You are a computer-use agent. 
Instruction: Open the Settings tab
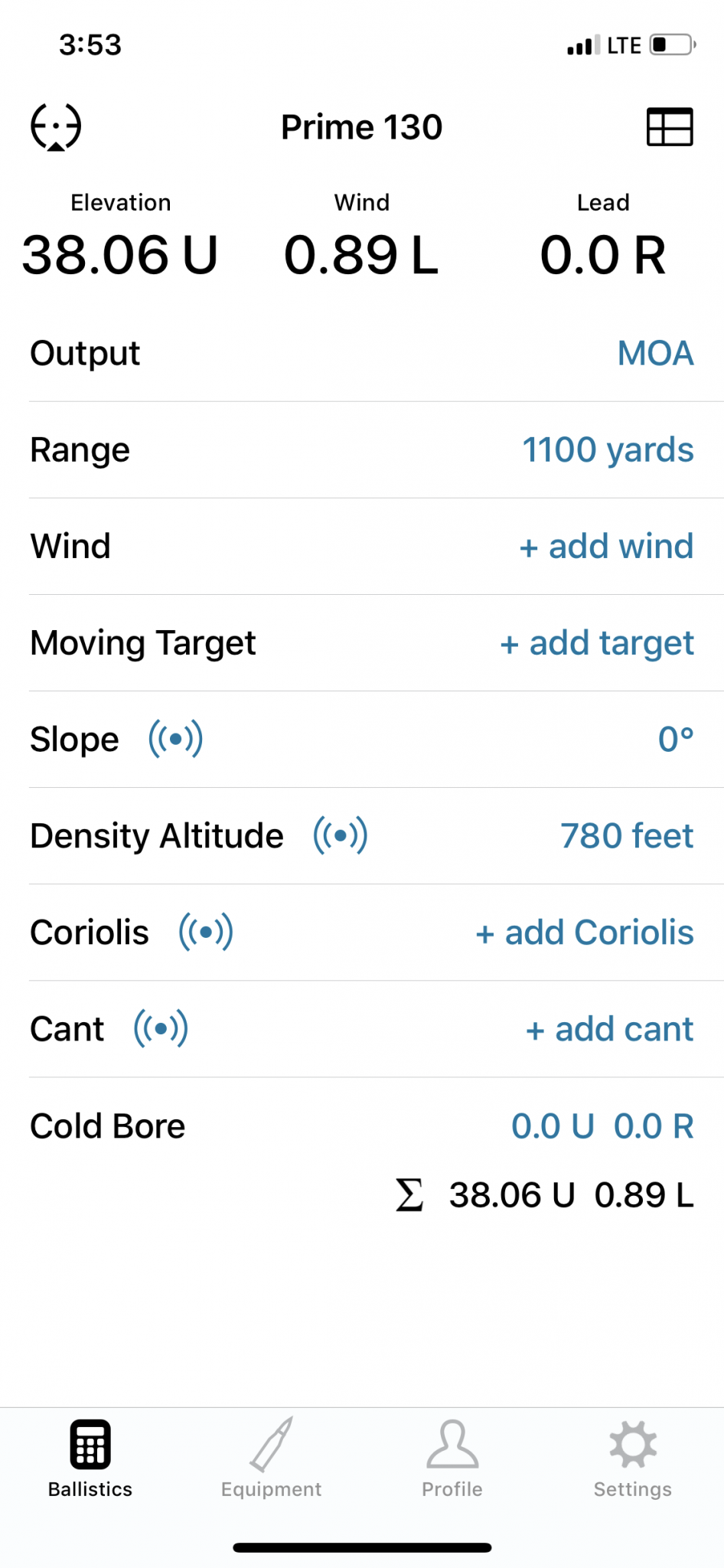(633, 1458)
